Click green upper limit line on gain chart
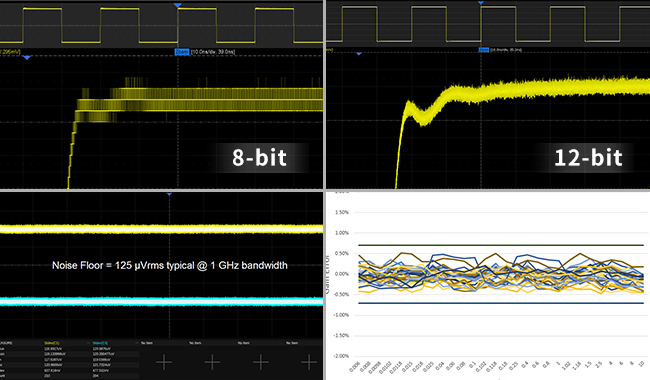Screen dimensions: 650x380 tap(501, 245)
